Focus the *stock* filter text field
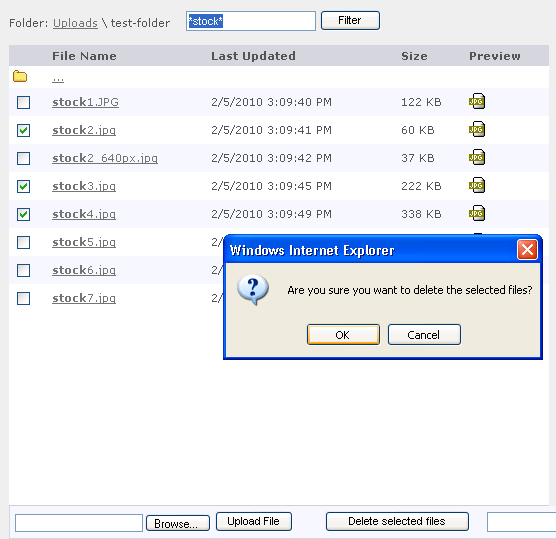Screen dimensions: 556x539 point(251,21)
